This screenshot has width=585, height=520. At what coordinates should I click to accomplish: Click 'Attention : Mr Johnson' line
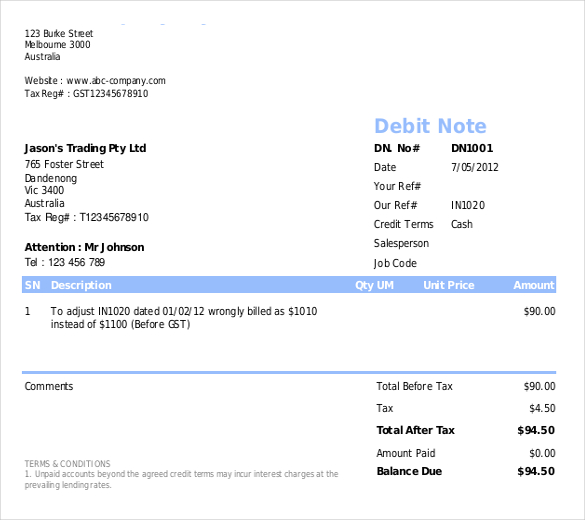coord(84,247)
